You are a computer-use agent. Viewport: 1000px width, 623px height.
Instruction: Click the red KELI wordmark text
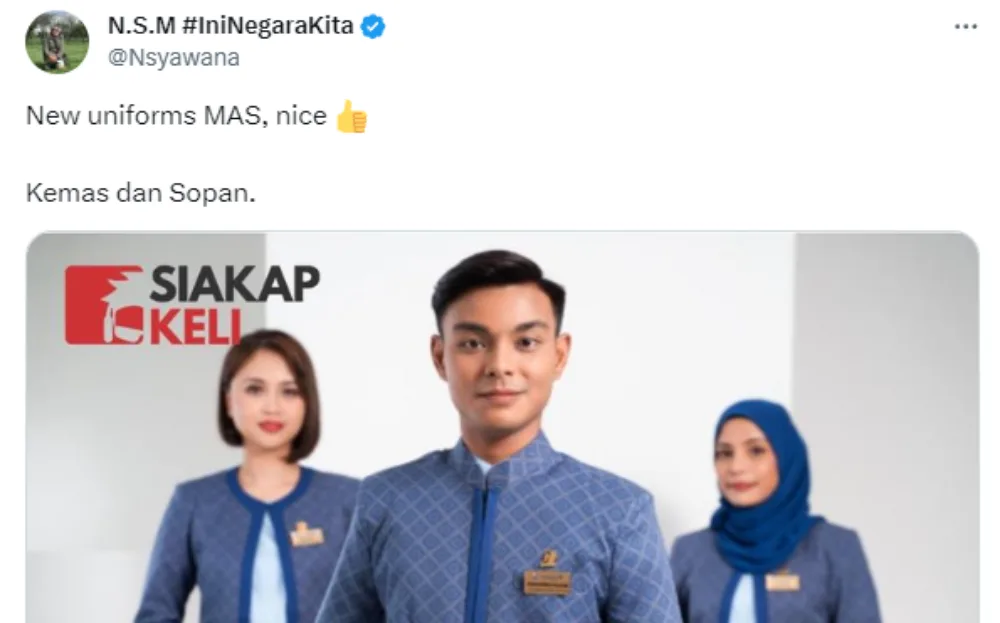point(196,326)
